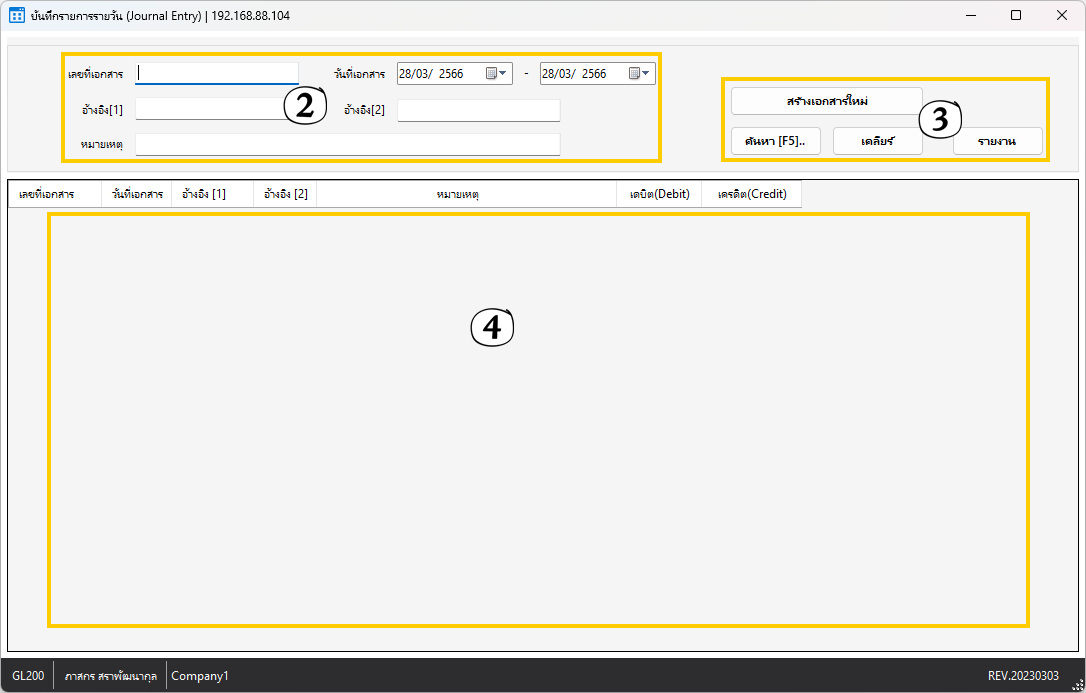Click the เดบิต(Debit) column header
Viewport: 1086px width, 693px height.
coord(659,194)
